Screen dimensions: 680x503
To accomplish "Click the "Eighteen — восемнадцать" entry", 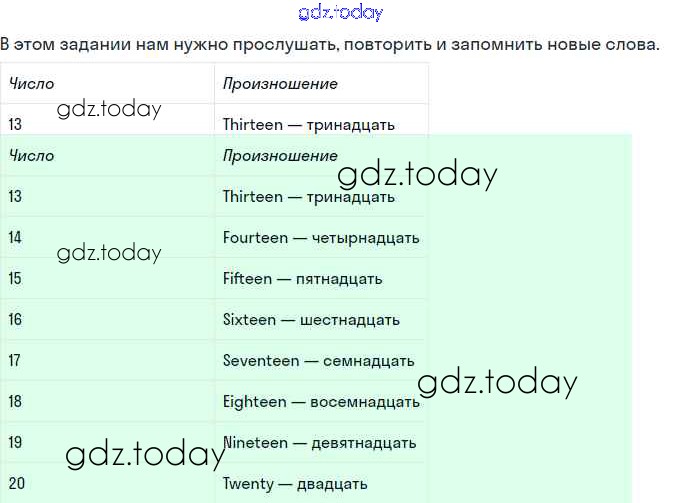I will pyautogui.click(x=321, y=402).
